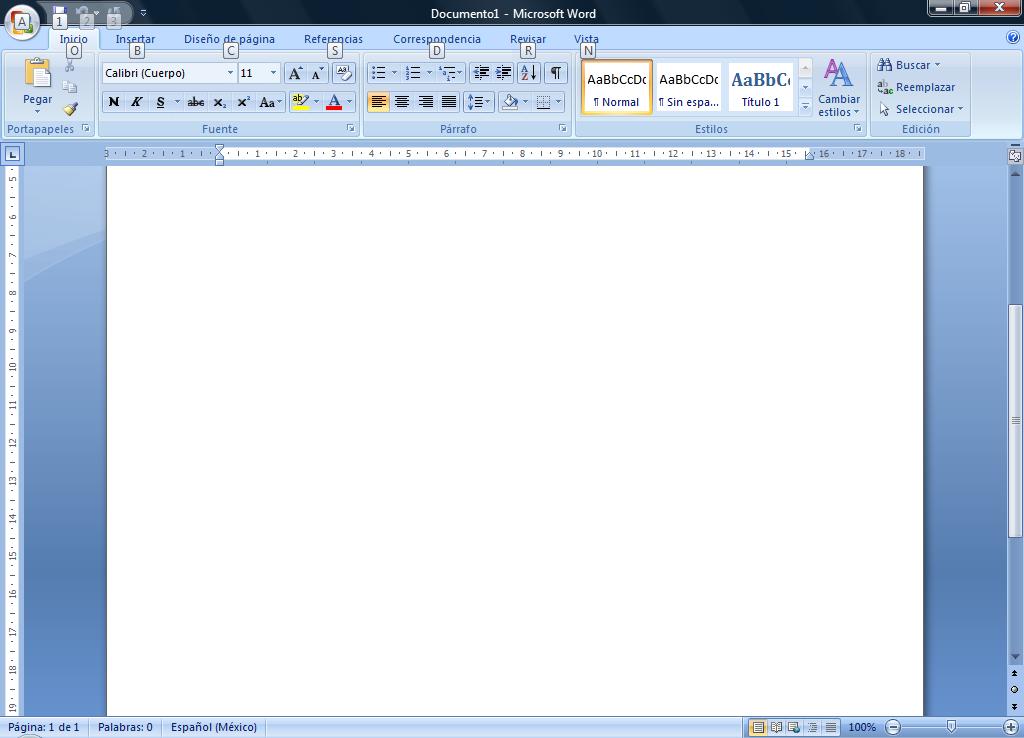Click the Pegar clipboard icon
This screenshot has height=738, width=1024.
(x=37, y=73)
